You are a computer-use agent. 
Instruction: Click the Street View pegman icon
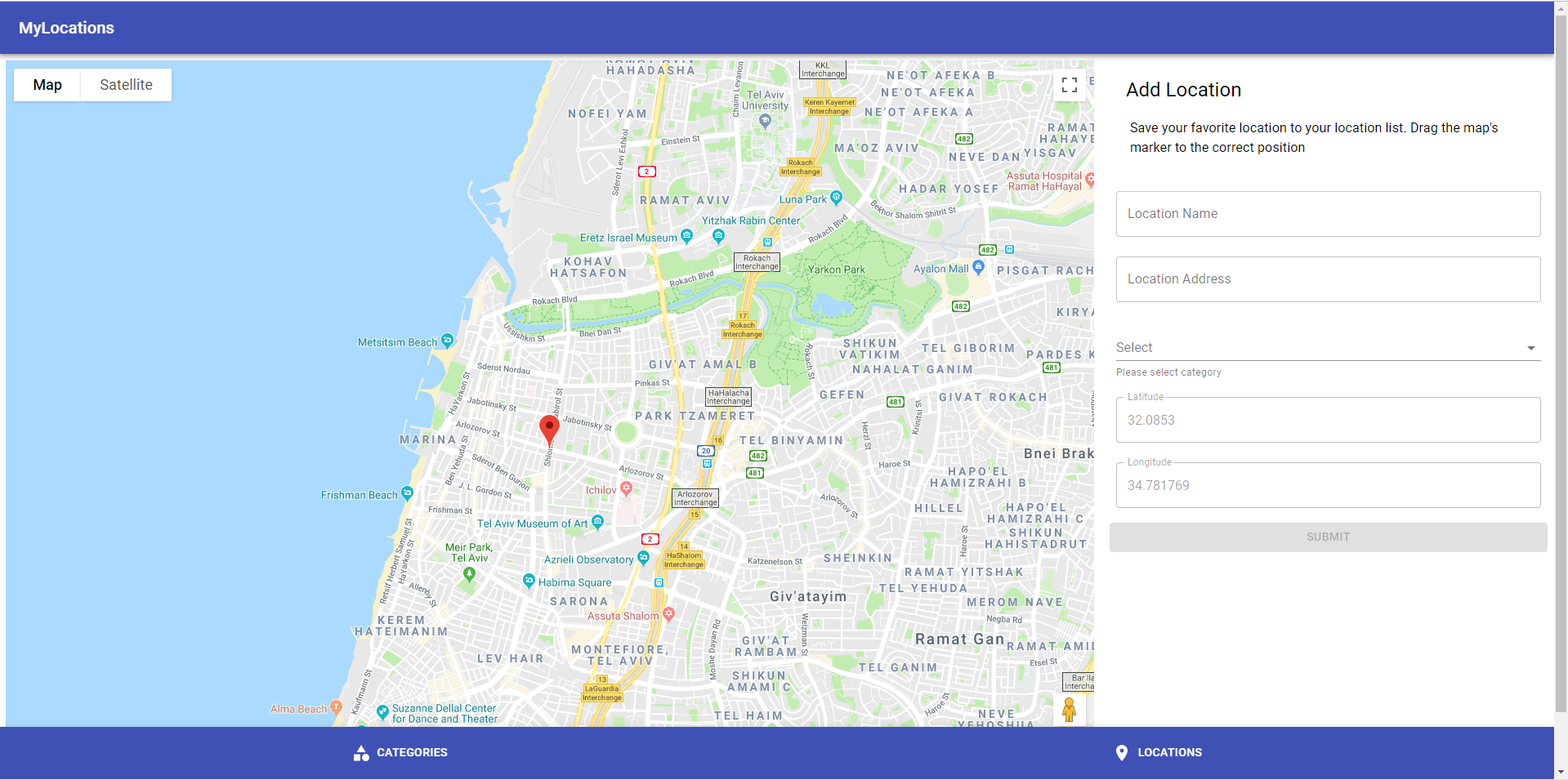pos(1069,710)
